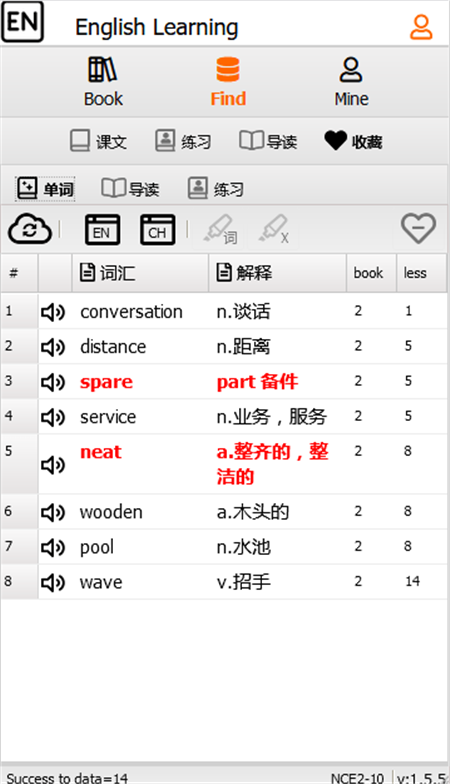Toggle the EN display window icon
450x784 pixels.
click(102, 230)
